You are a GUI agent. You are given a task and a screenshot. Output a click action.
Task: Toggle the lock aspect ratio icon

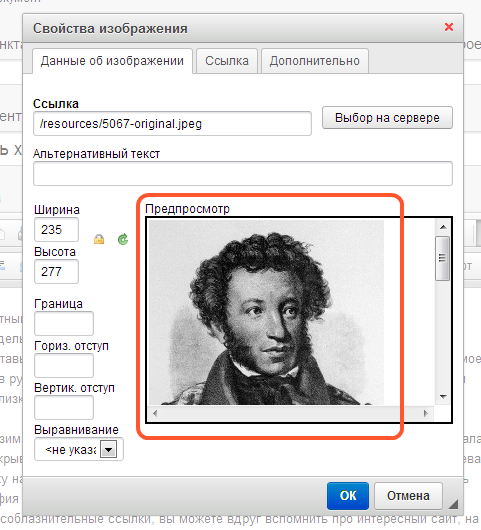[99, 239]
